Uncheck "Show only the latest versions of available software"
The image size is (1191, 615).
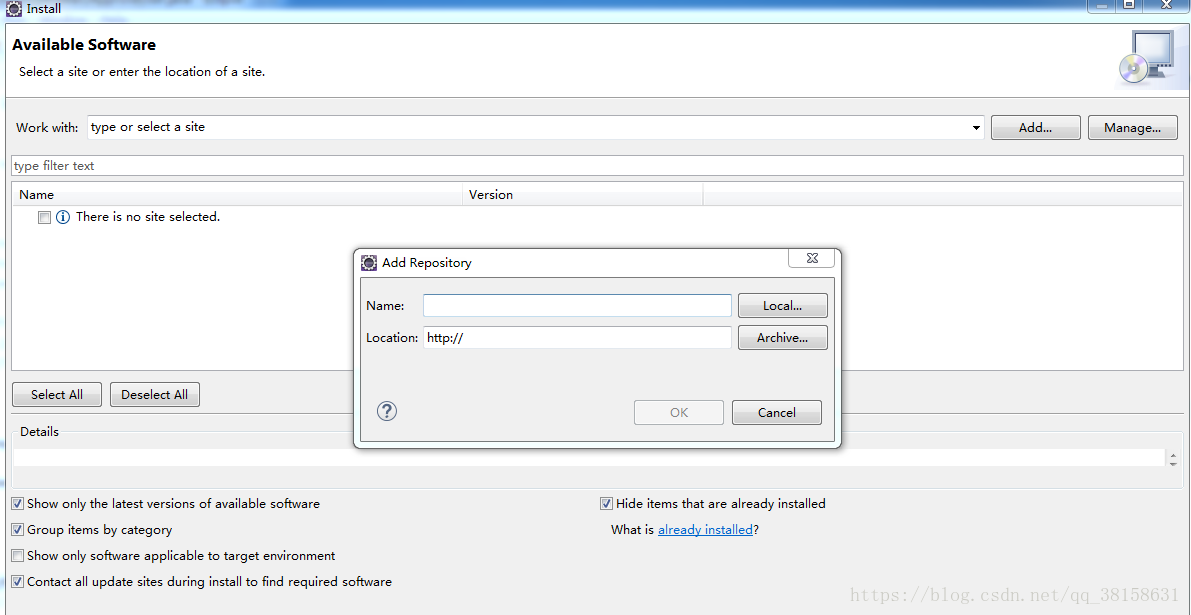pyautogui.click(x=17, y=503)
